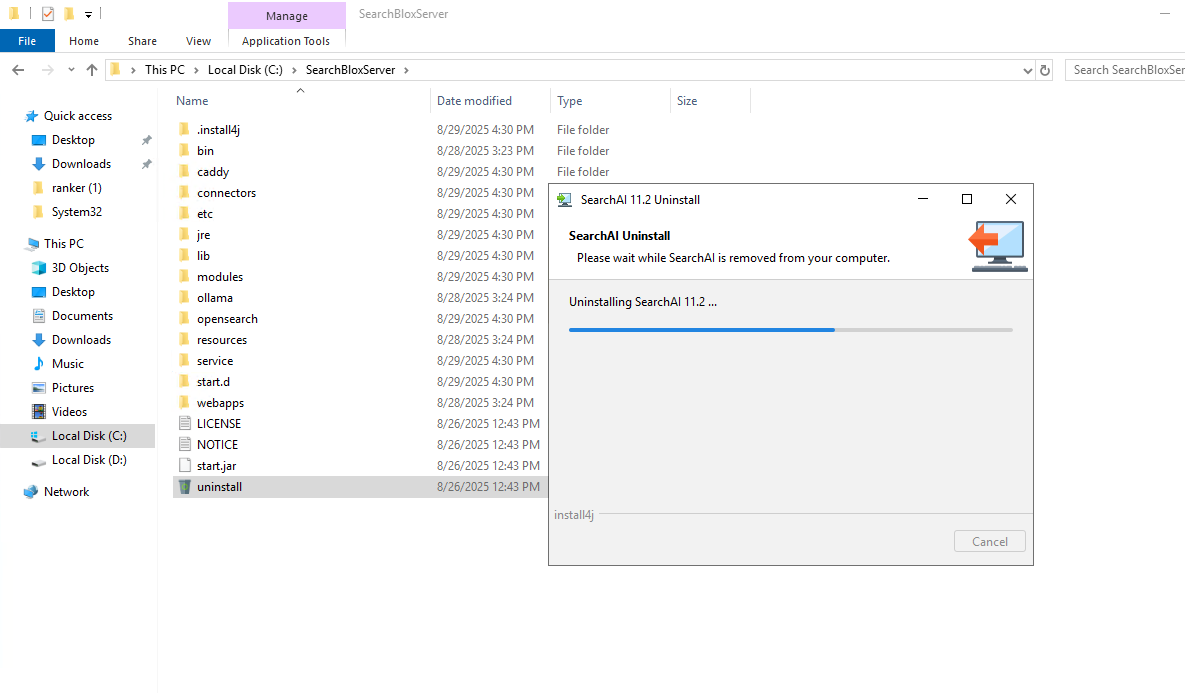Image resolution: width=1185 pixels, height=693 pixels.
Task: Select the LICENSE file icon
Action: (x=184, y=423)
